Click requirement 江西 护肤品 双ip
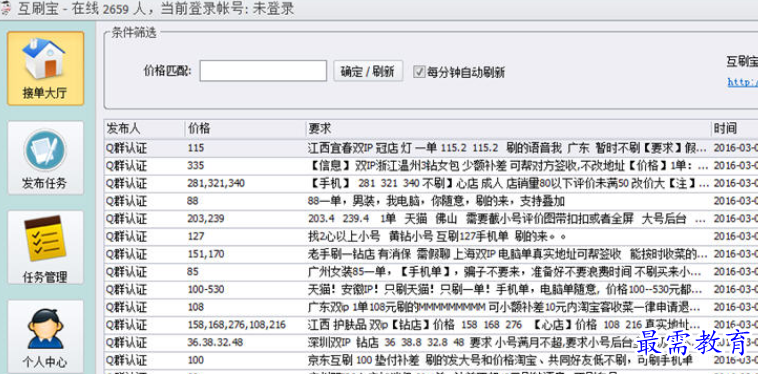758x374 pixels. pos(505,325)
